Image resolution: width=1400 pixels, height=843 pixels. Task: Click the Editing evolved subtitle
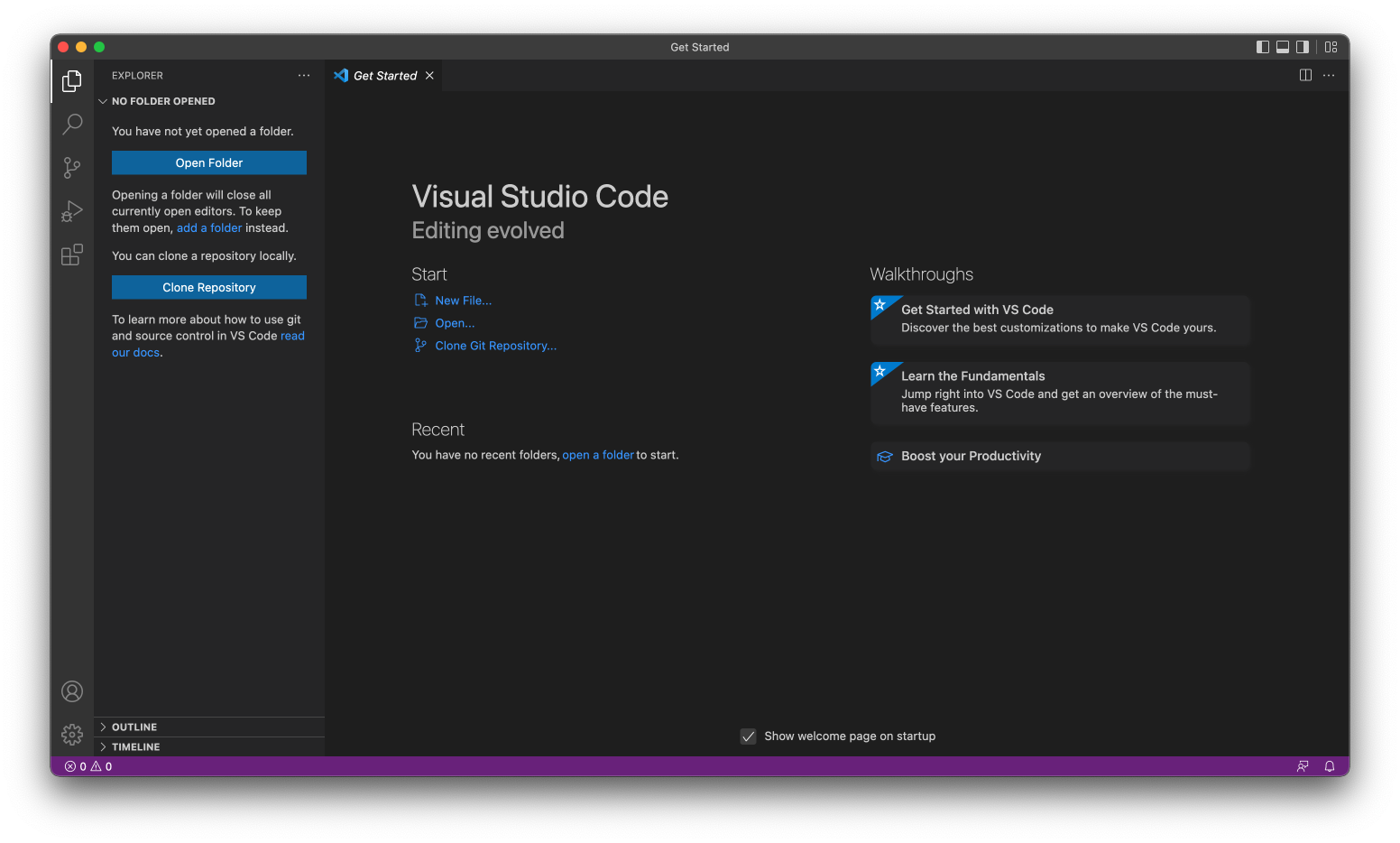pyautogui.click(x=488, y=231)
